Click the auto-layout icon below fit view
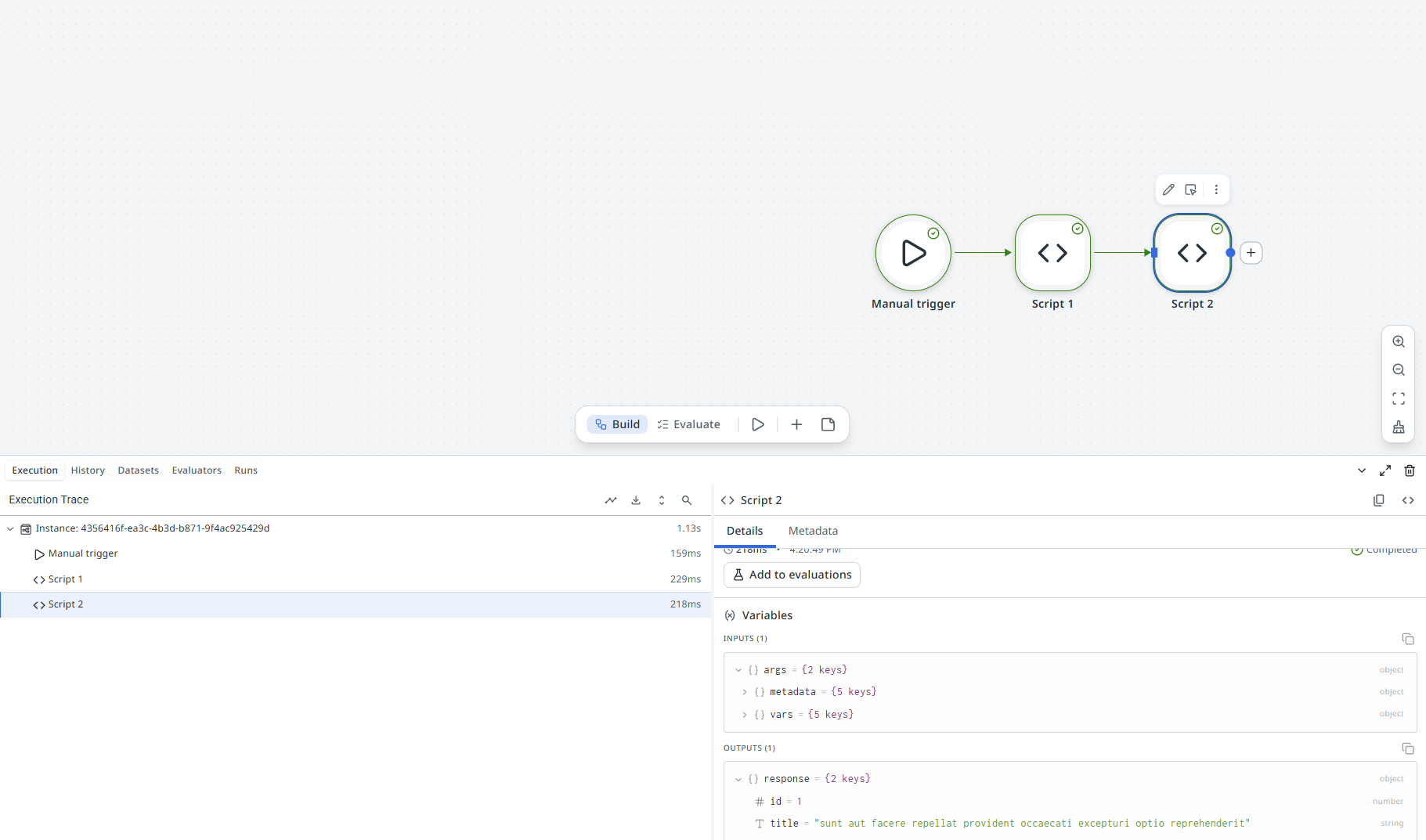The image size is (1426, 840). [1399, 427]
